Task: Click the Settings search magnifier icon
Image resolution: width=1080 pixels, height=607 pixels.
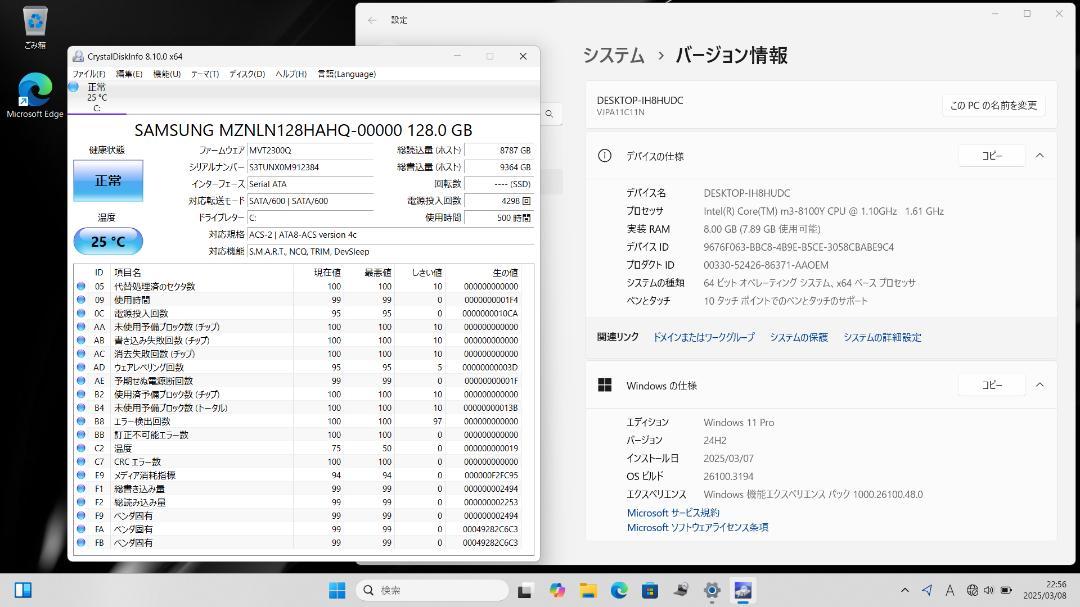Action: pos(549,114)
